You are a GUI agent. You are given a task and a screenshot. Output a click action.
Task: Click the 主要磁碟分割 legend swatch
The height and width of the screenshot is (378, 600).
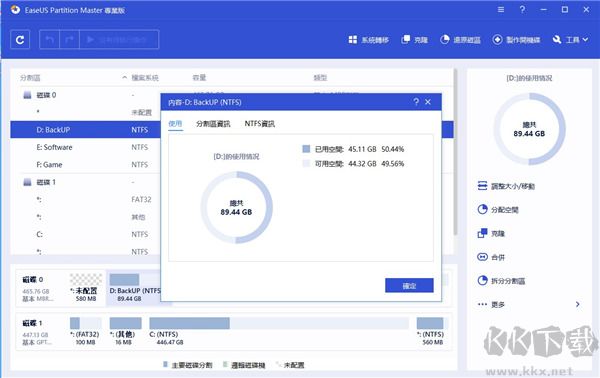165,364
